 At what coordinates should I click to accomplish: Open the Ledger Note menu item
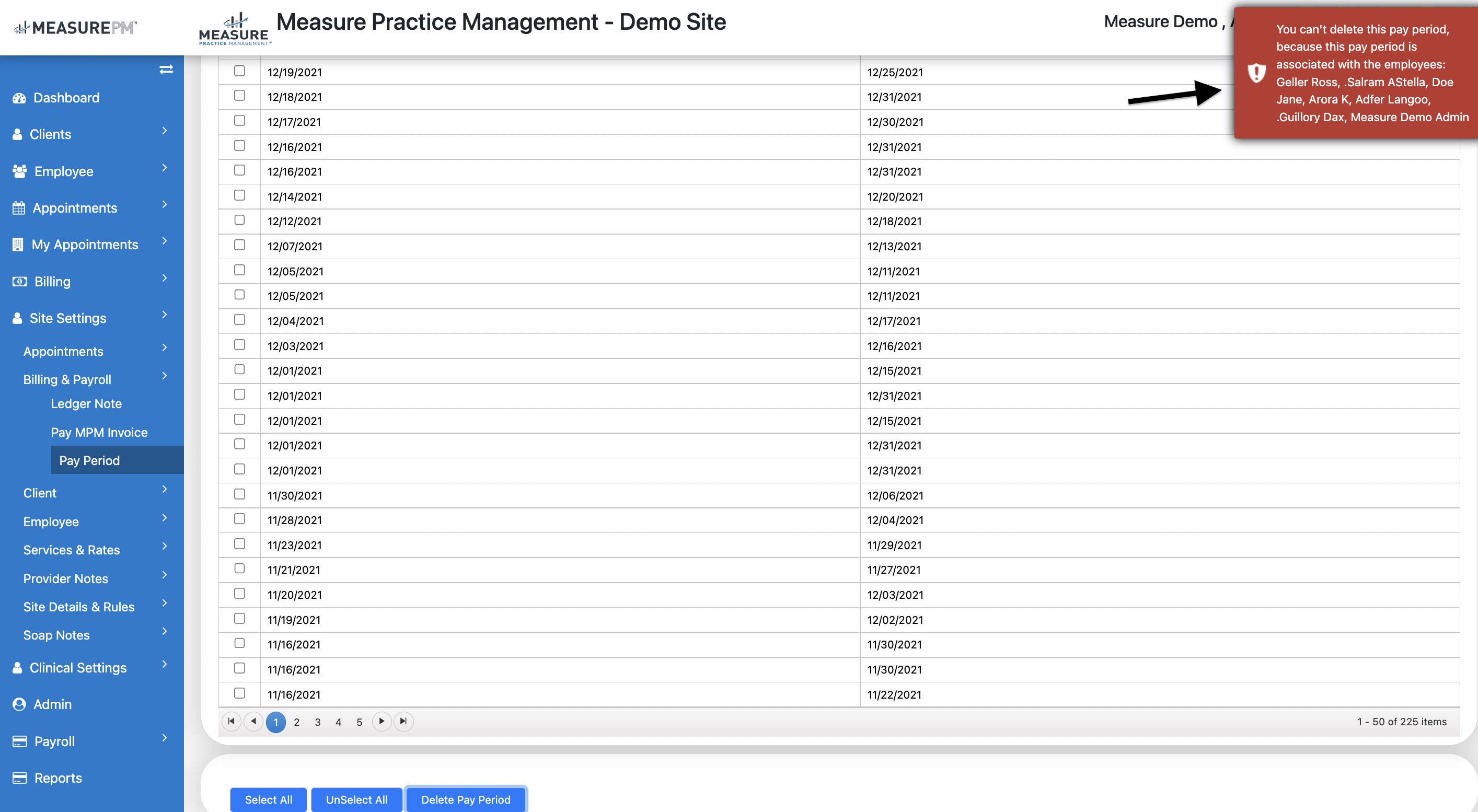pyautogui.click(x=86, y=404)
